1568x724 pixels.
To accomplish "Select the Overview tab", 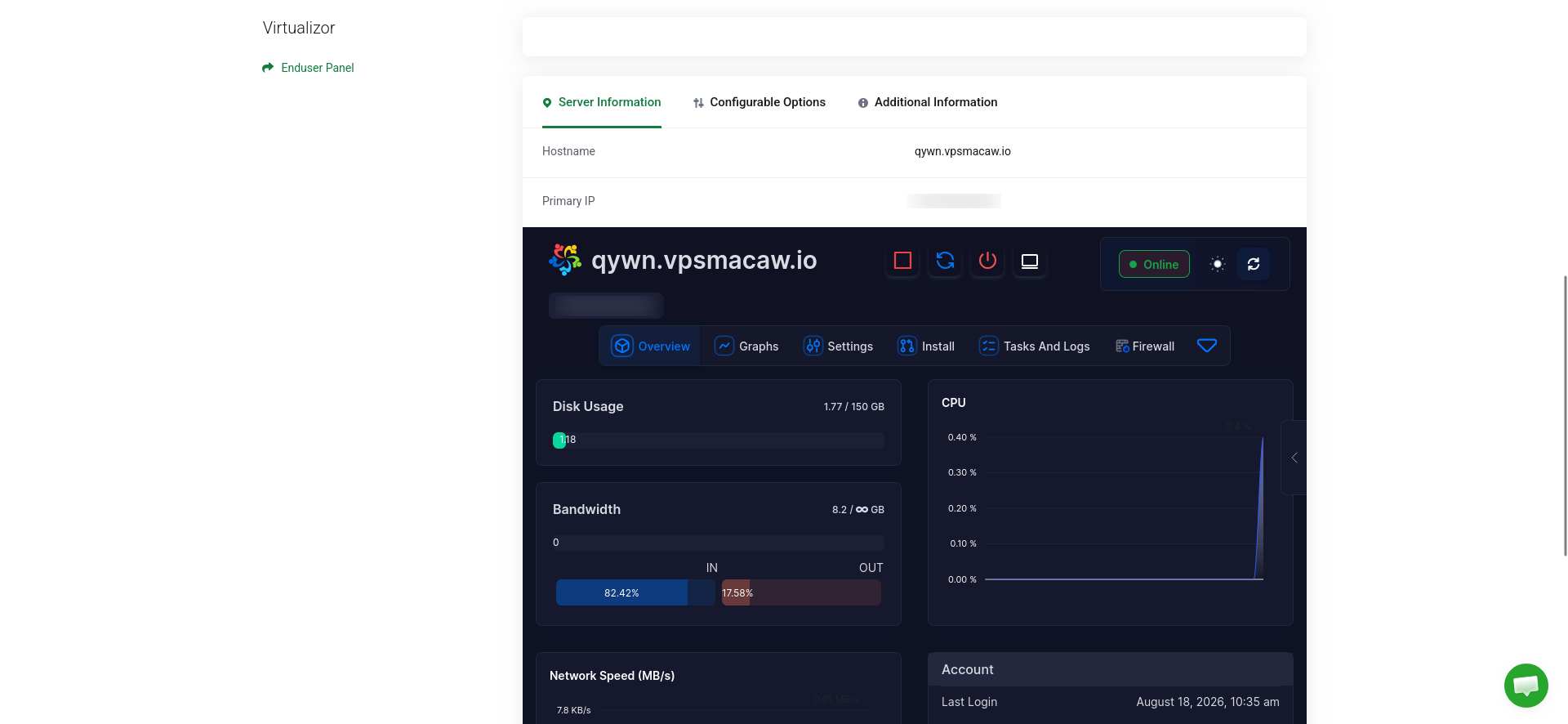I will 650,346.
